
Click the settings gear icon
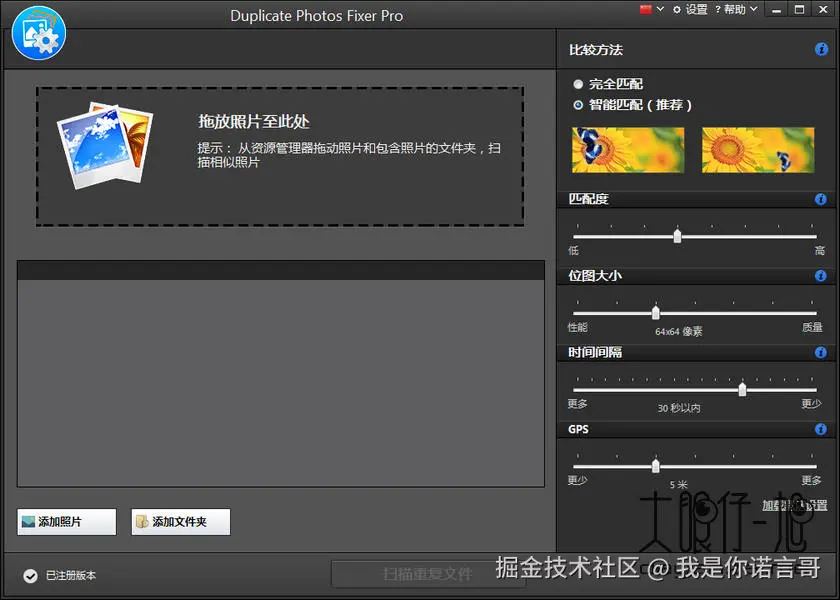click(677, 10)
